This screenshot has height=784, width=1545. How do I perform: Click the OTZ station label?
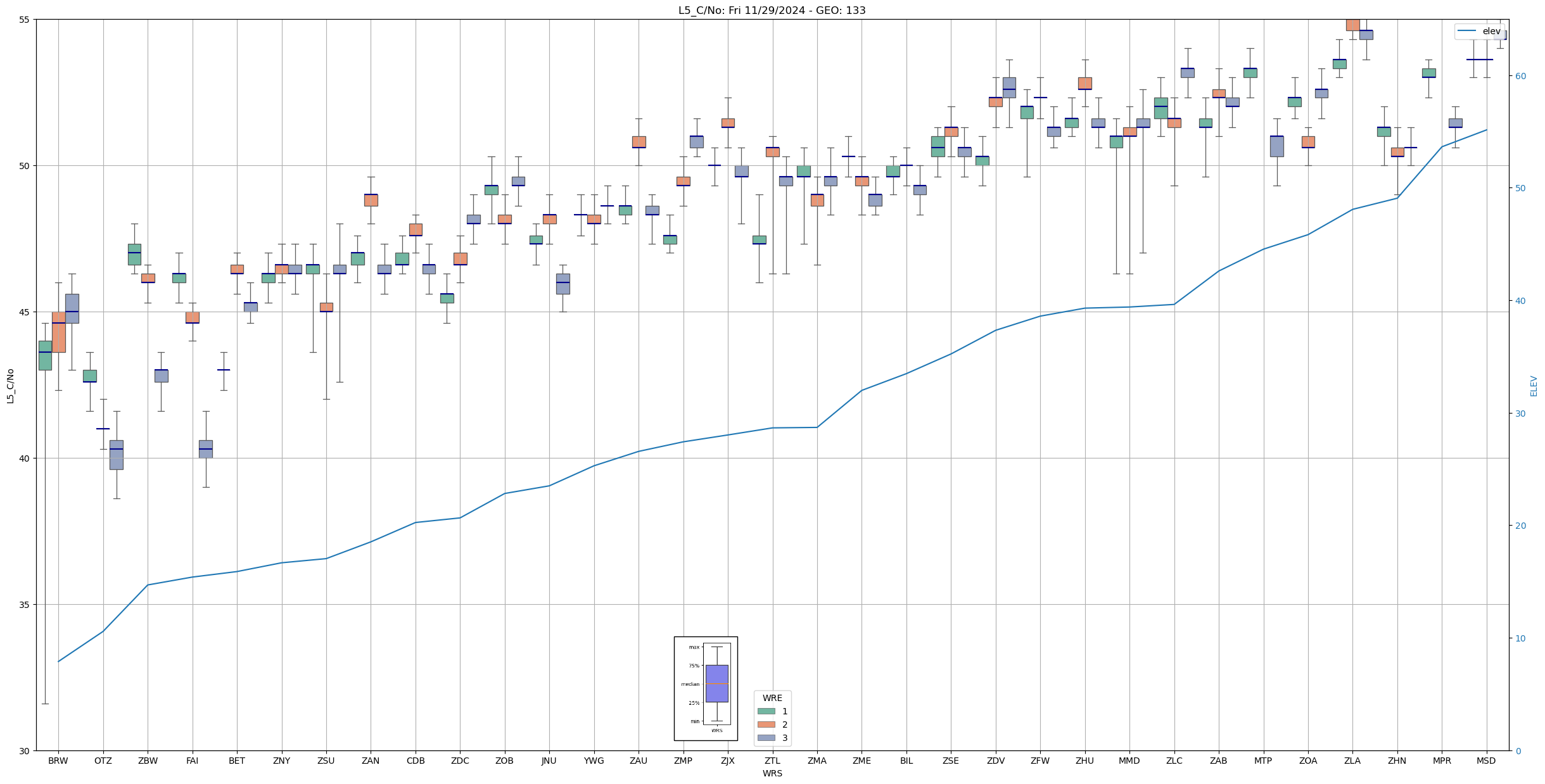pos(103,761)
